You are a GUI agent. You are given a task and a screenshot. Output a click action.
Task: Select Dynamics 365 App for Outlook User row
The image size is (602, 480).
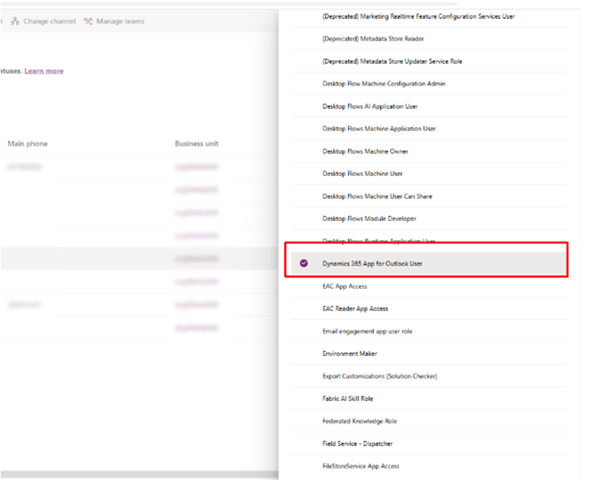point(429,263)
